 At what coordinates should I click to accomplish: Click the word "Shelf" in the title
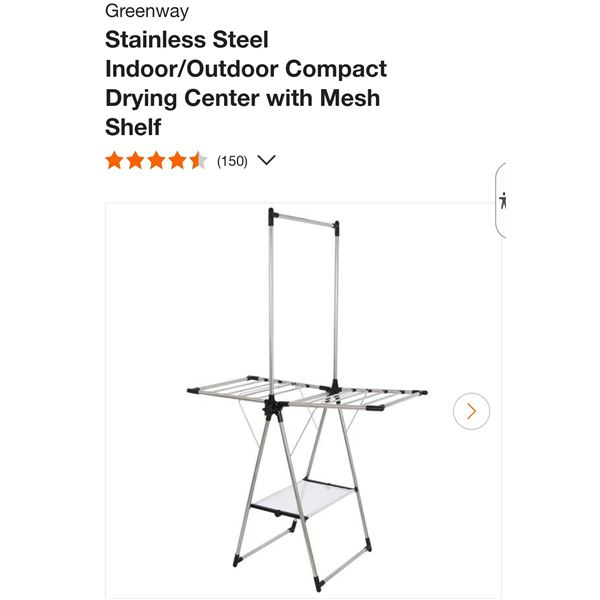[133, 126]
